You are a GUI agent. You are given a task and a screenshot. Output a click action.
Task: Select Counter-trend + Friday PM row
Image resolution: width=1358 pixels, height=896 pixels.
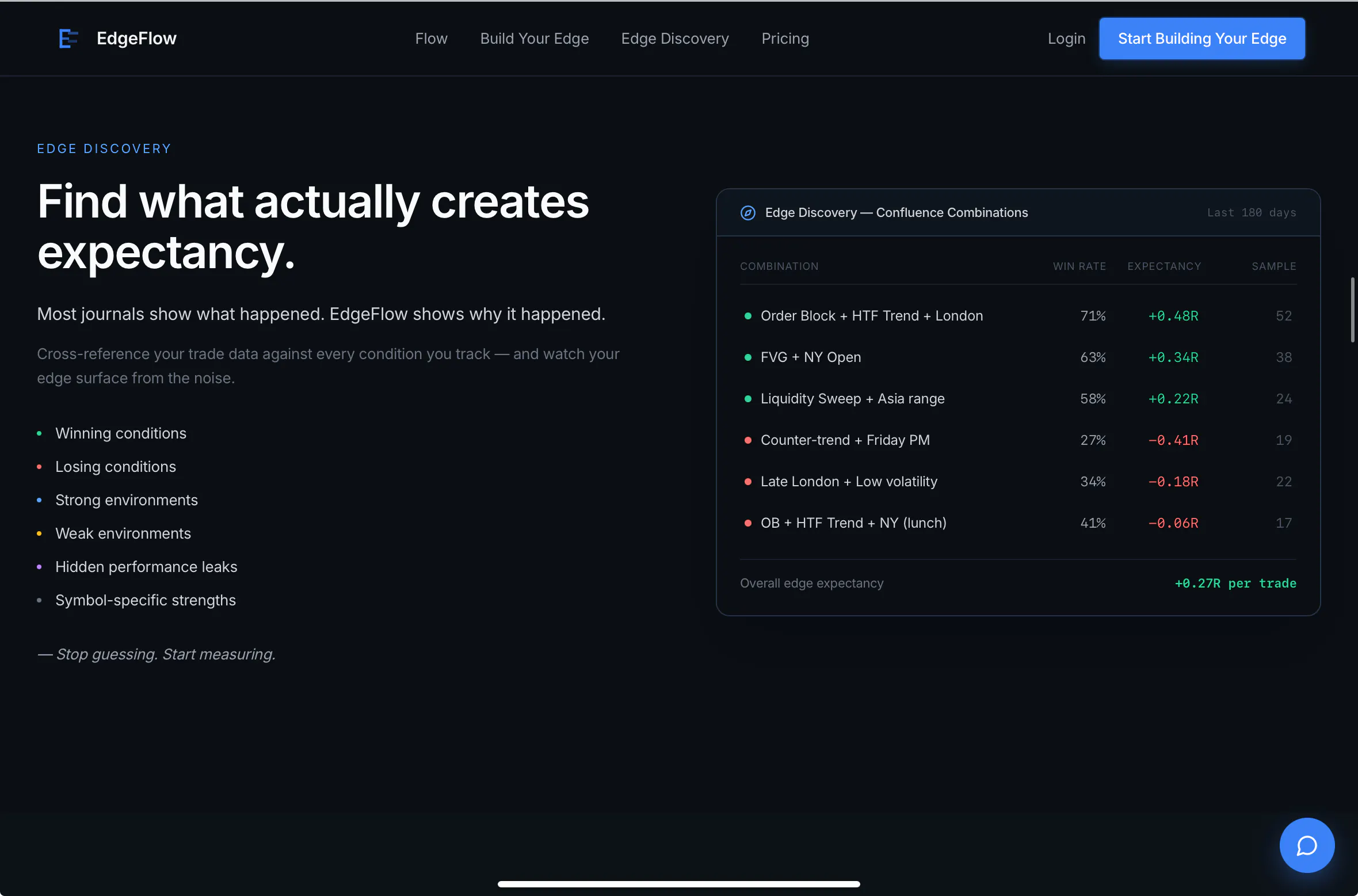pos(1018,440)
